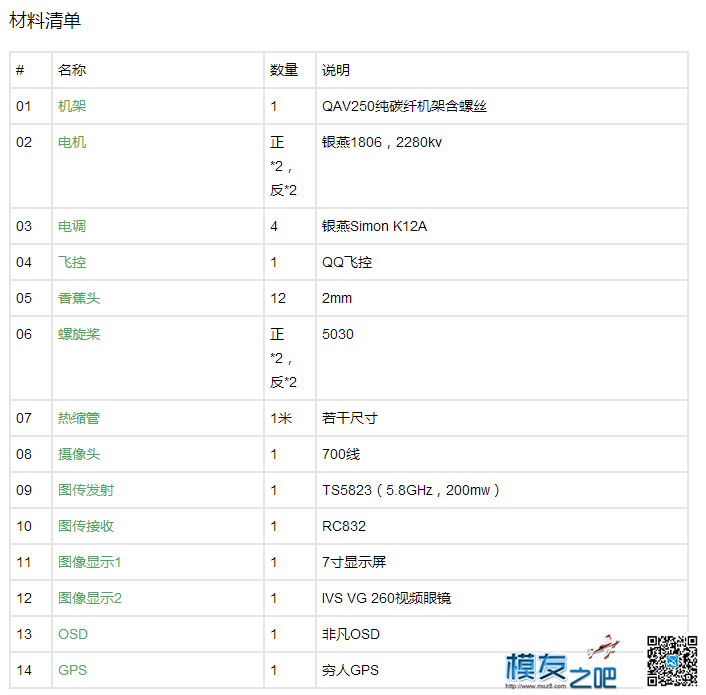Screen dimensions: 706x695
Task: Open the 图像显示1 link
Action: [x=90, y=562]
